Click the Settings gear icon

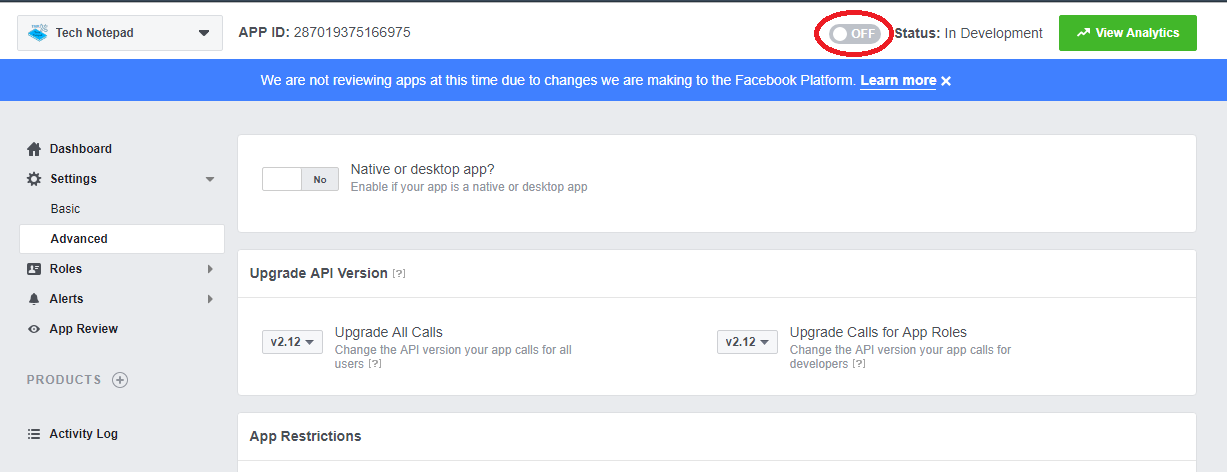(x=34, y=179)
